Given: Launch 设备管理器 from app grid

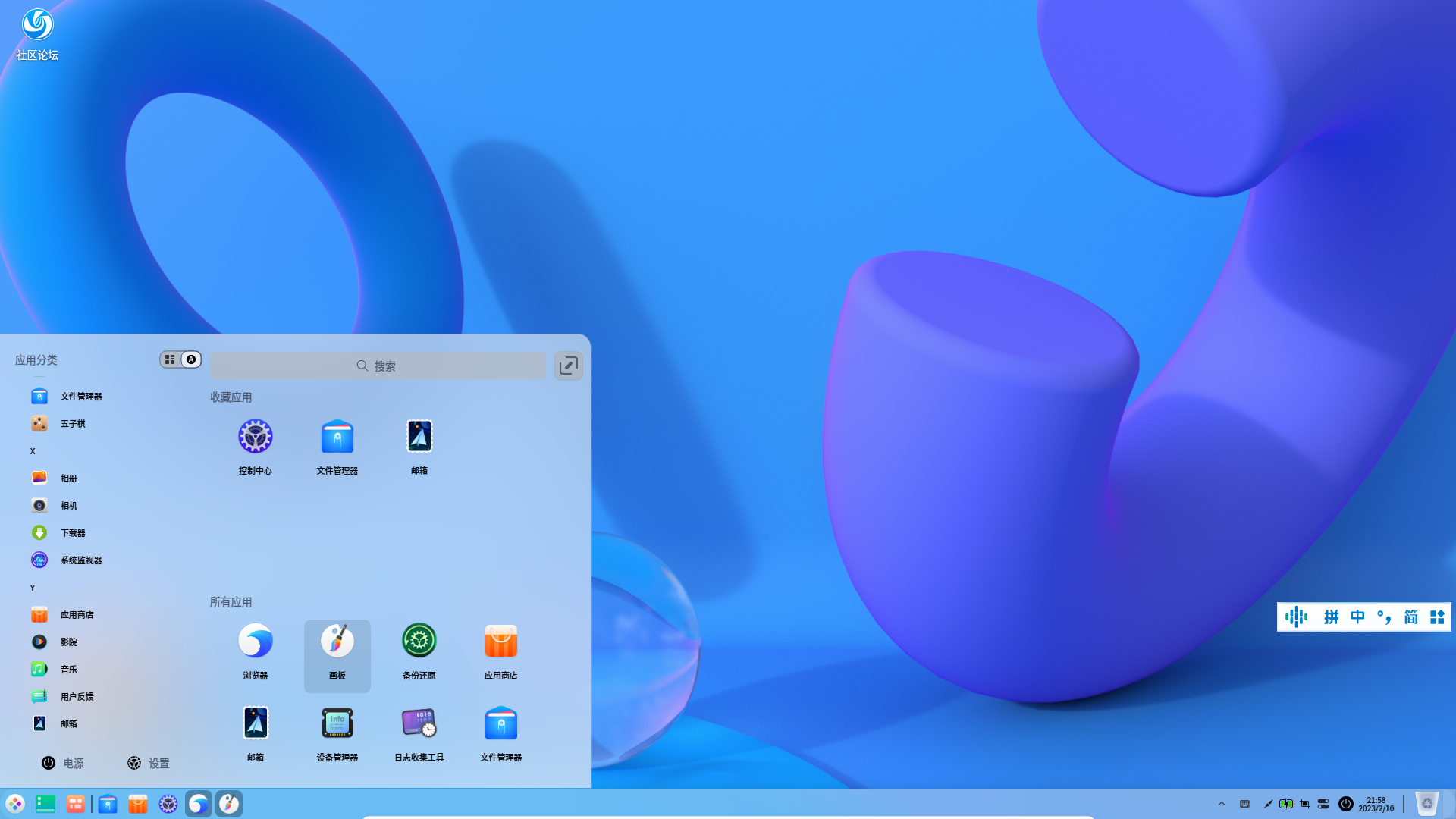Looking at the screenshot, I should pos(337,724).
